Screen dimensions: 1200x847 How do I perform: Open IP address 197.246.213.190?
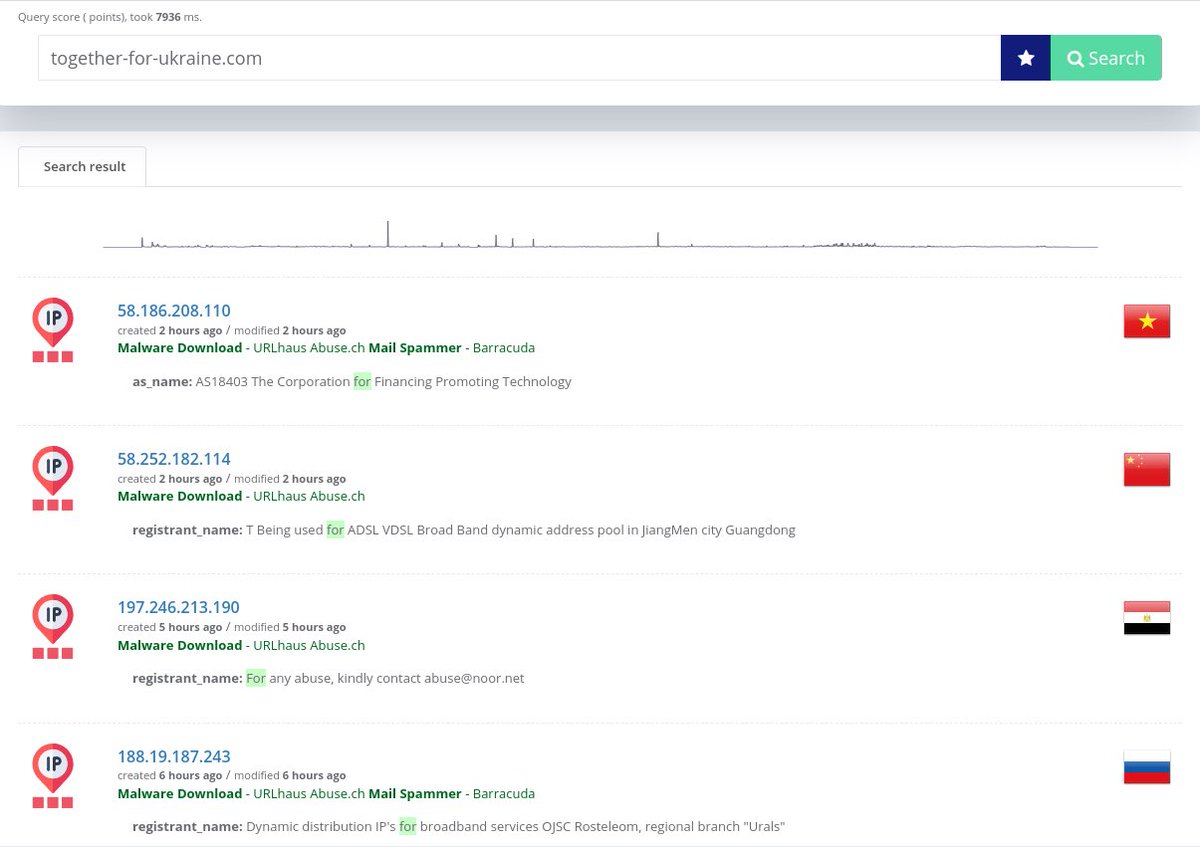tap(178, 607)
